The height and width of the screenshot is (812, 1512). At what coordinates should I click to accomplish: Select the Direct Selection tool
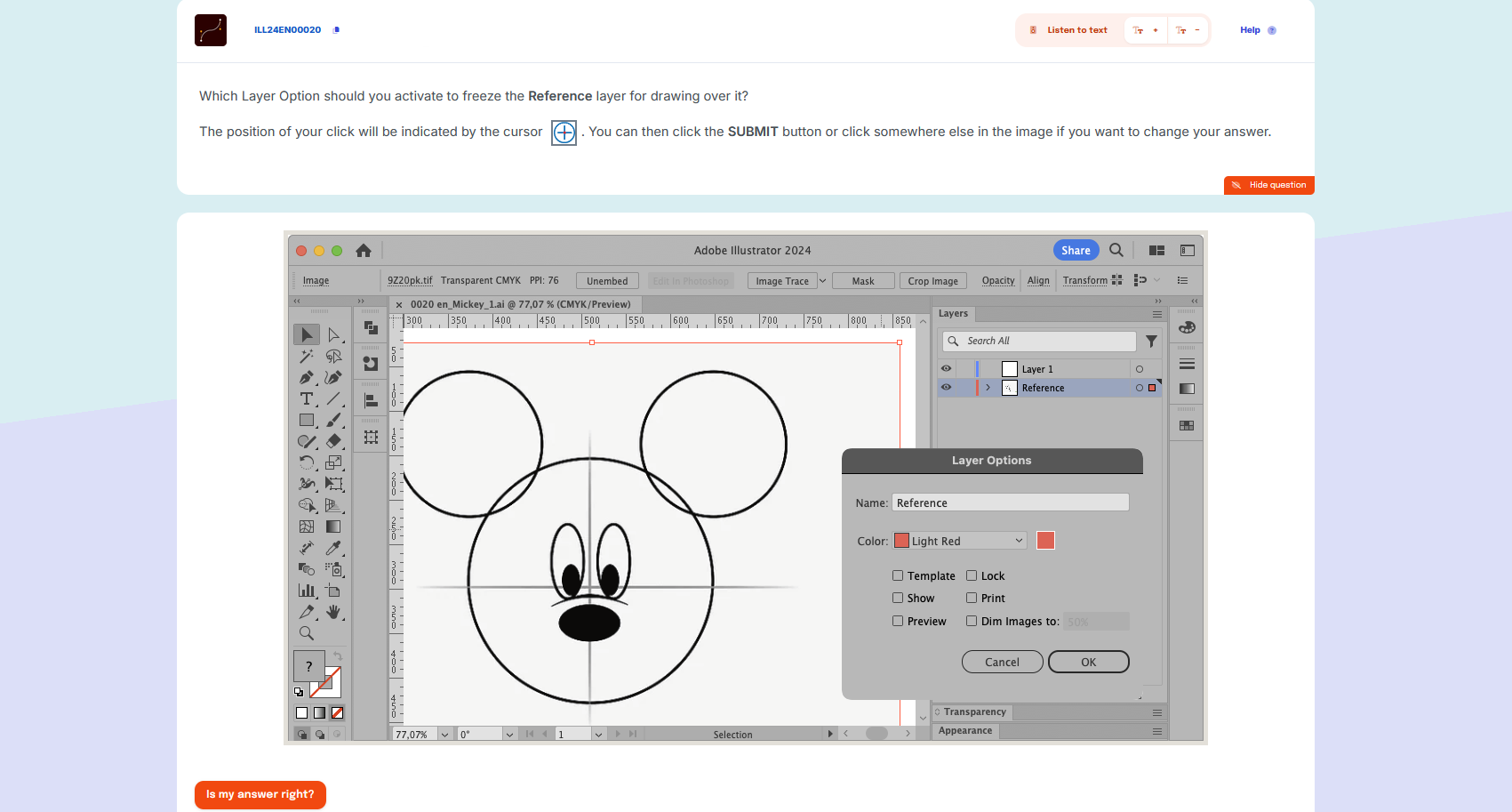[x=333, y=334]
